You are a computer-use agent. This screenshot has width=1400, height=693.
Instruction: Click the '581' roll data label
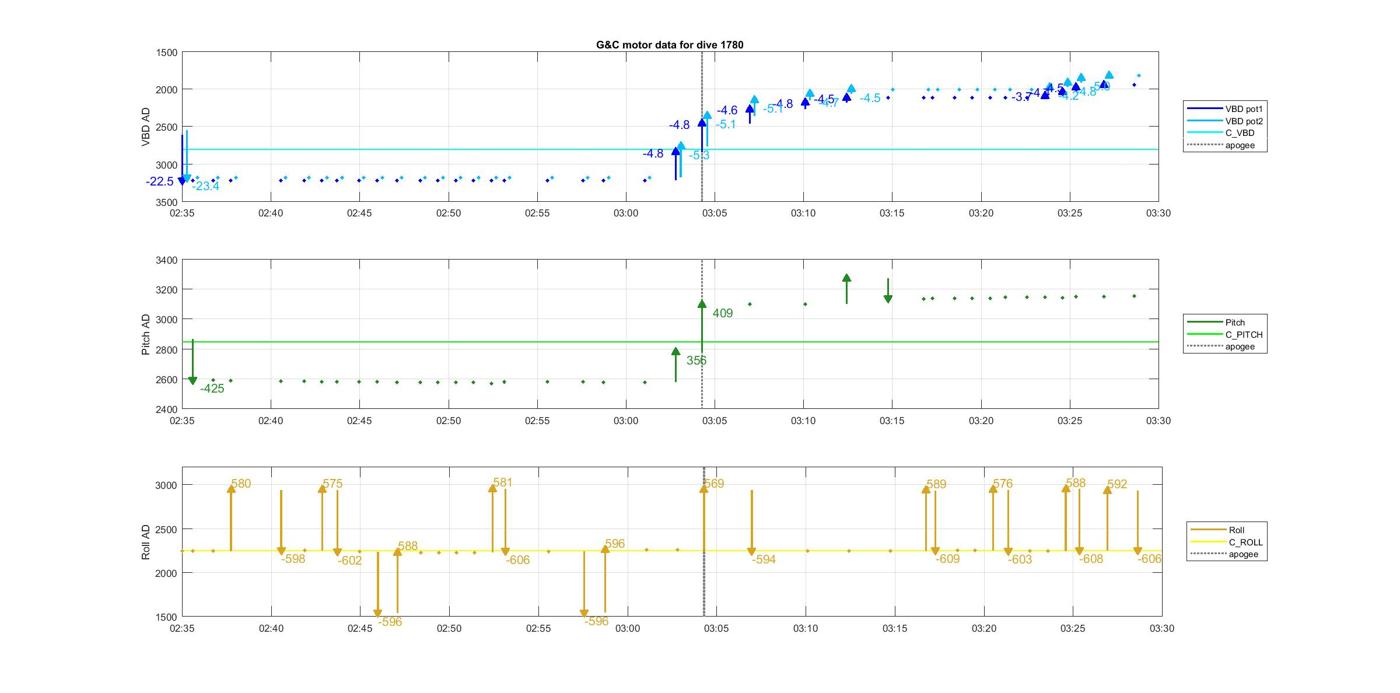(x=502, y=483)
